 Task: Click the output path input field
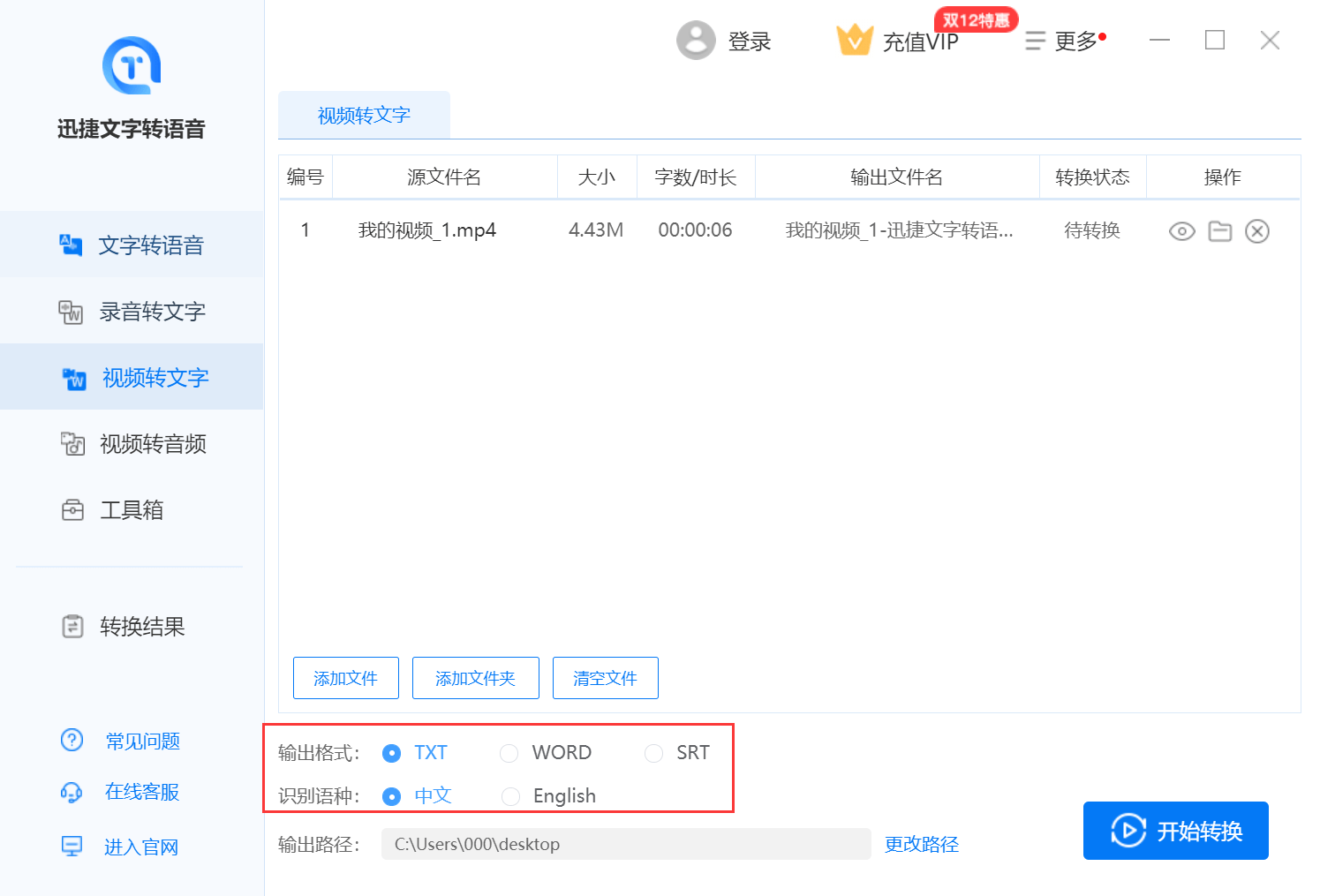[626, 844]
